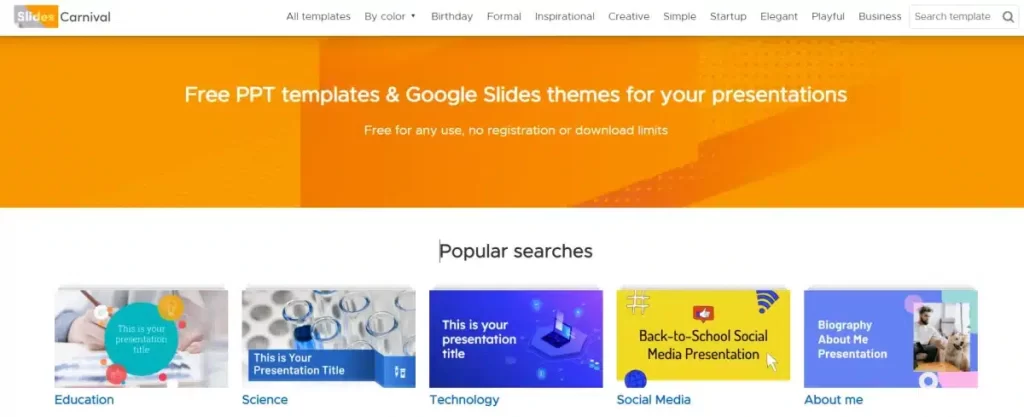Open the Startup category

(x=728, y=17)
